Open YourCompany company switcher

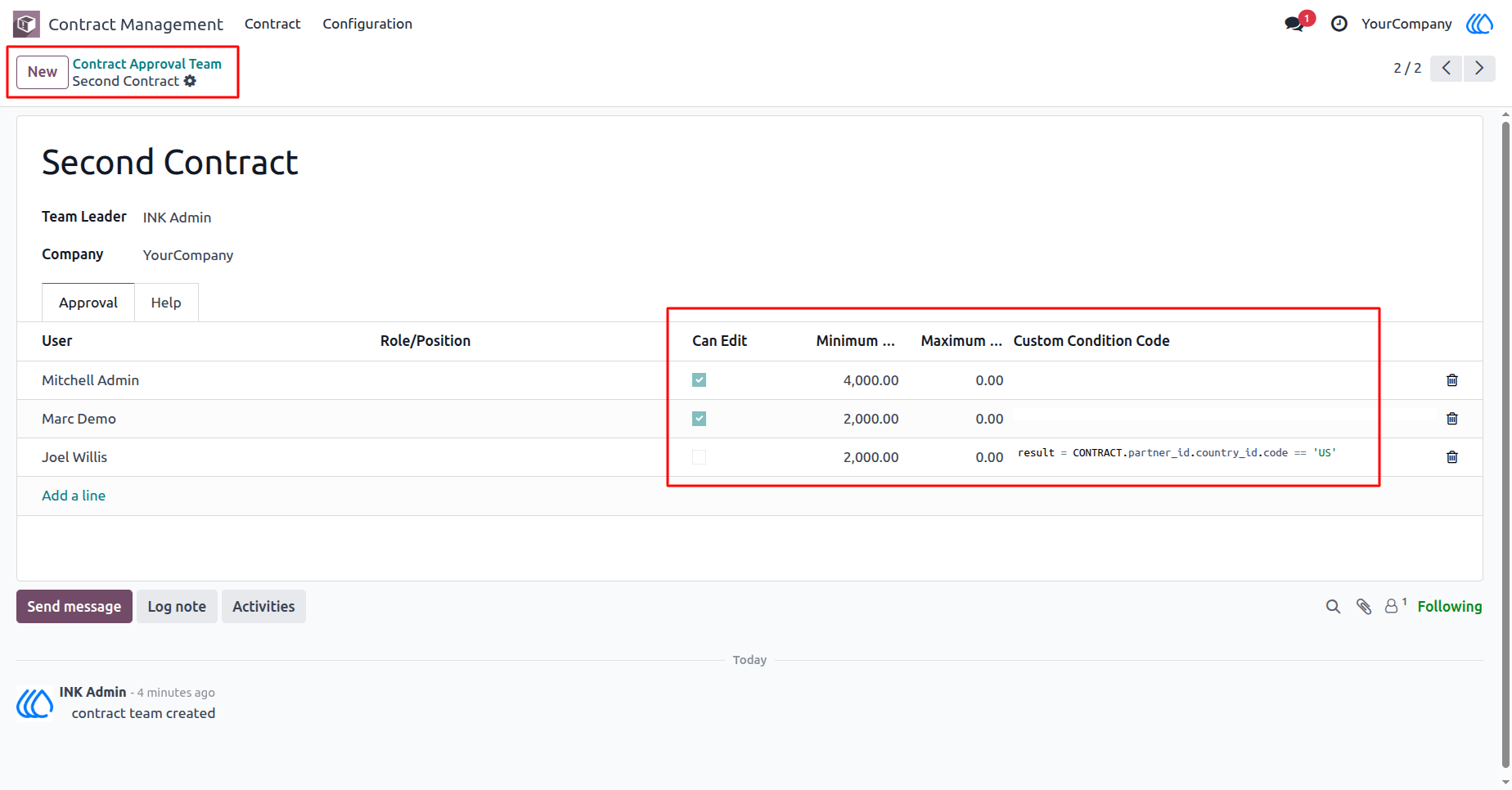coord(1406,24)
